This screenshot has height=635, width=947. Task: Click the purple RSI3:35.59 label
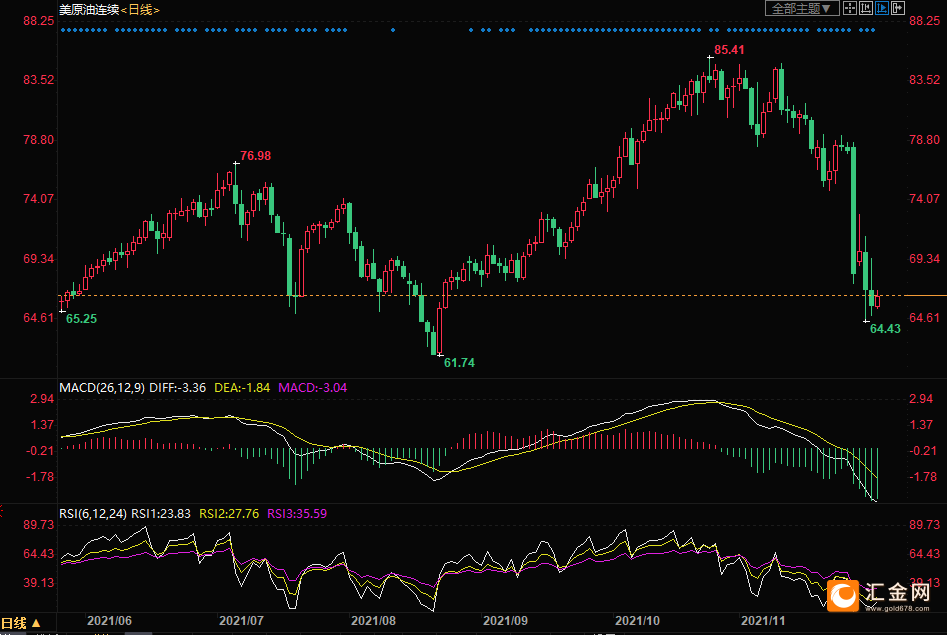coord(297,513)
